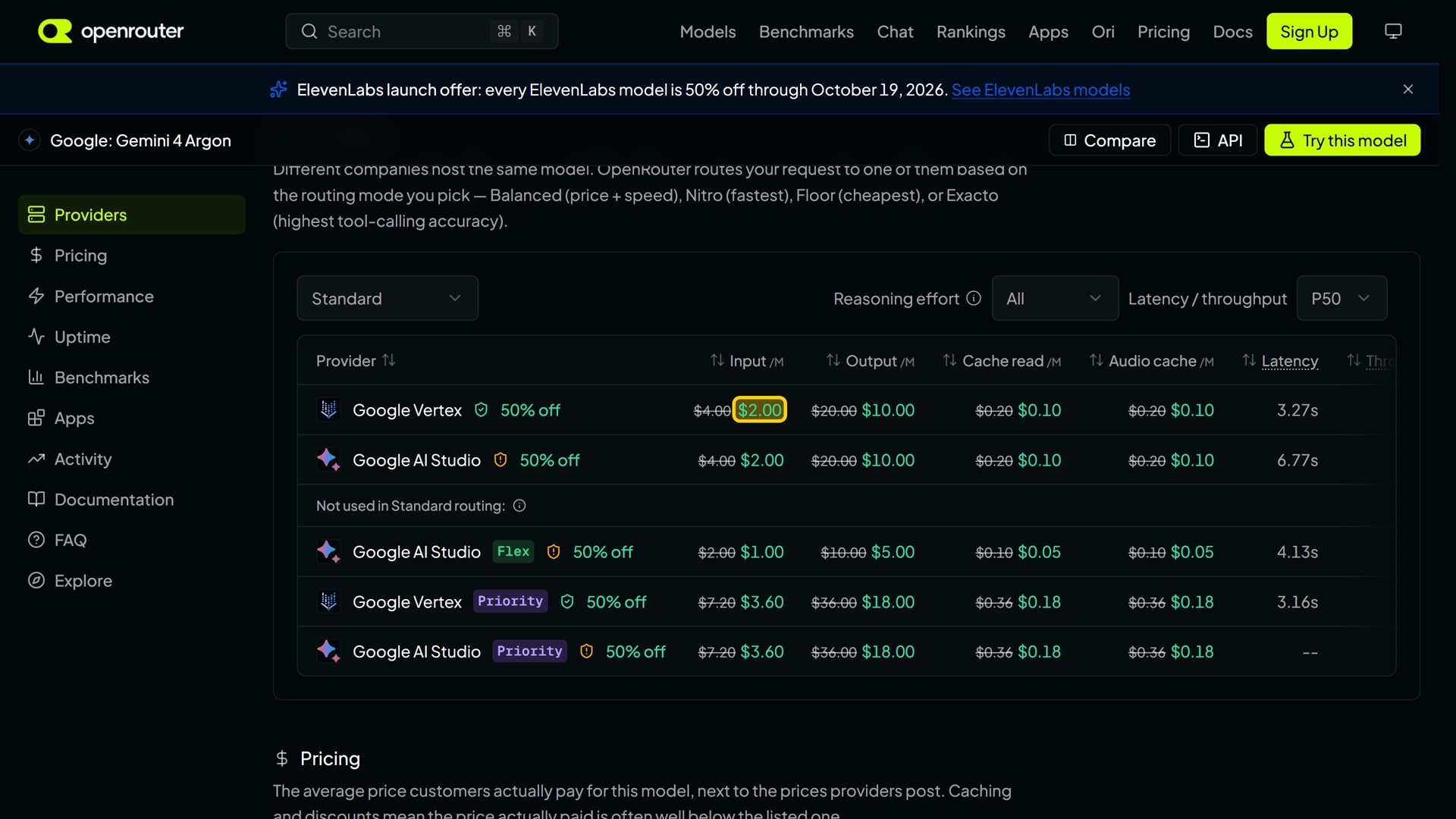Select Pricing in the left sidebar
The height and width of the screenshot is (819, 1456).
click(132, 256)
